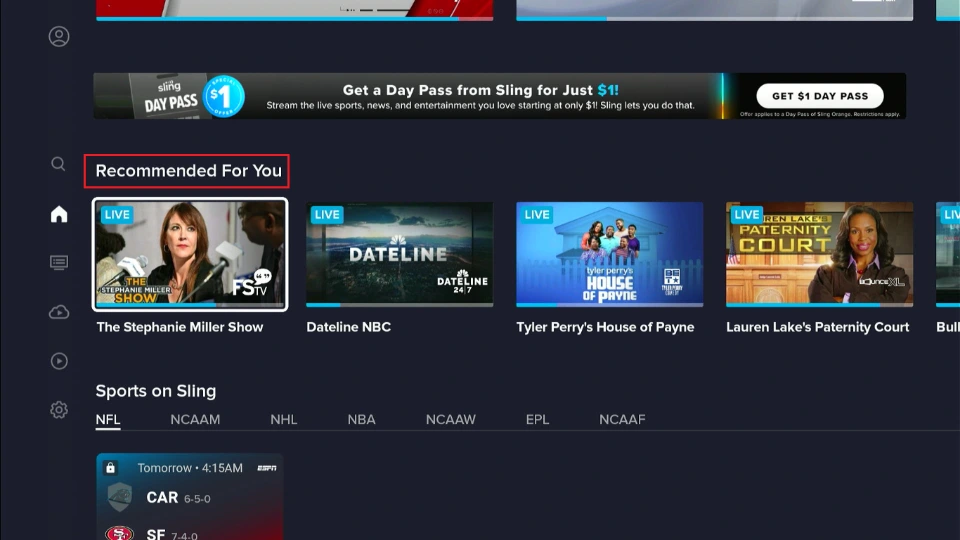Switch to the NCAAM sports tab
This screenshot has height=540, width=960.
click(x=195, y=419)
